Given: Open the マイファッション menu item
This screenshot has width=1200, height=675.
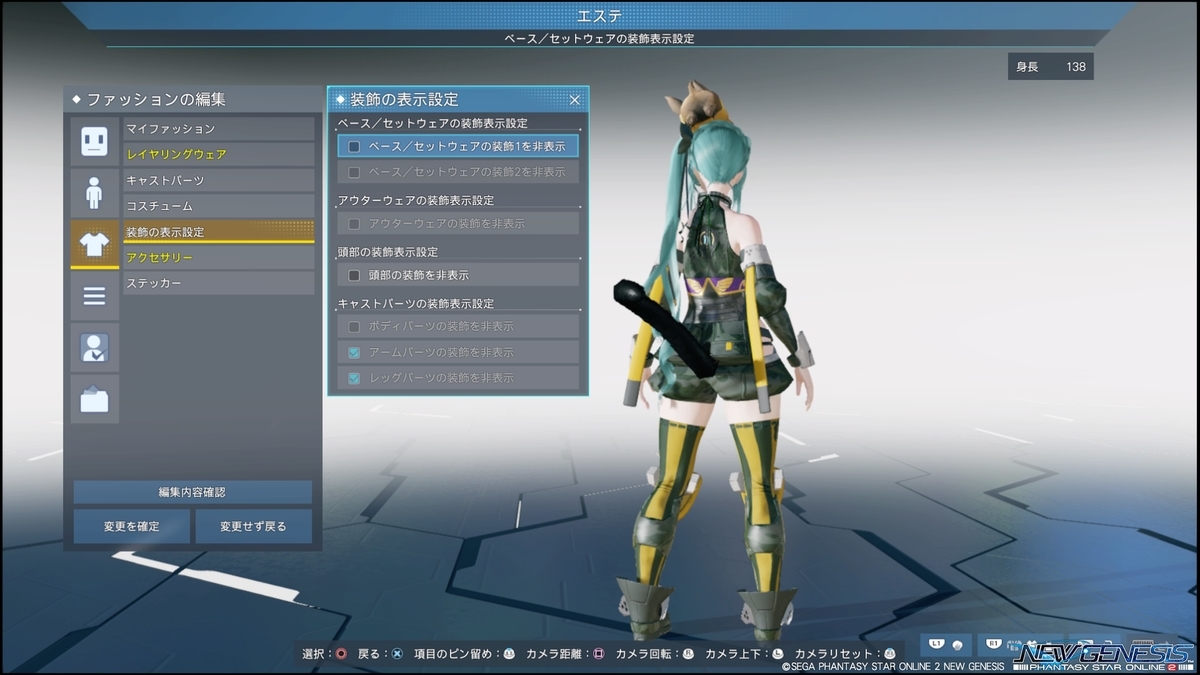Looking at the screenshot, I should click(218, 128).
